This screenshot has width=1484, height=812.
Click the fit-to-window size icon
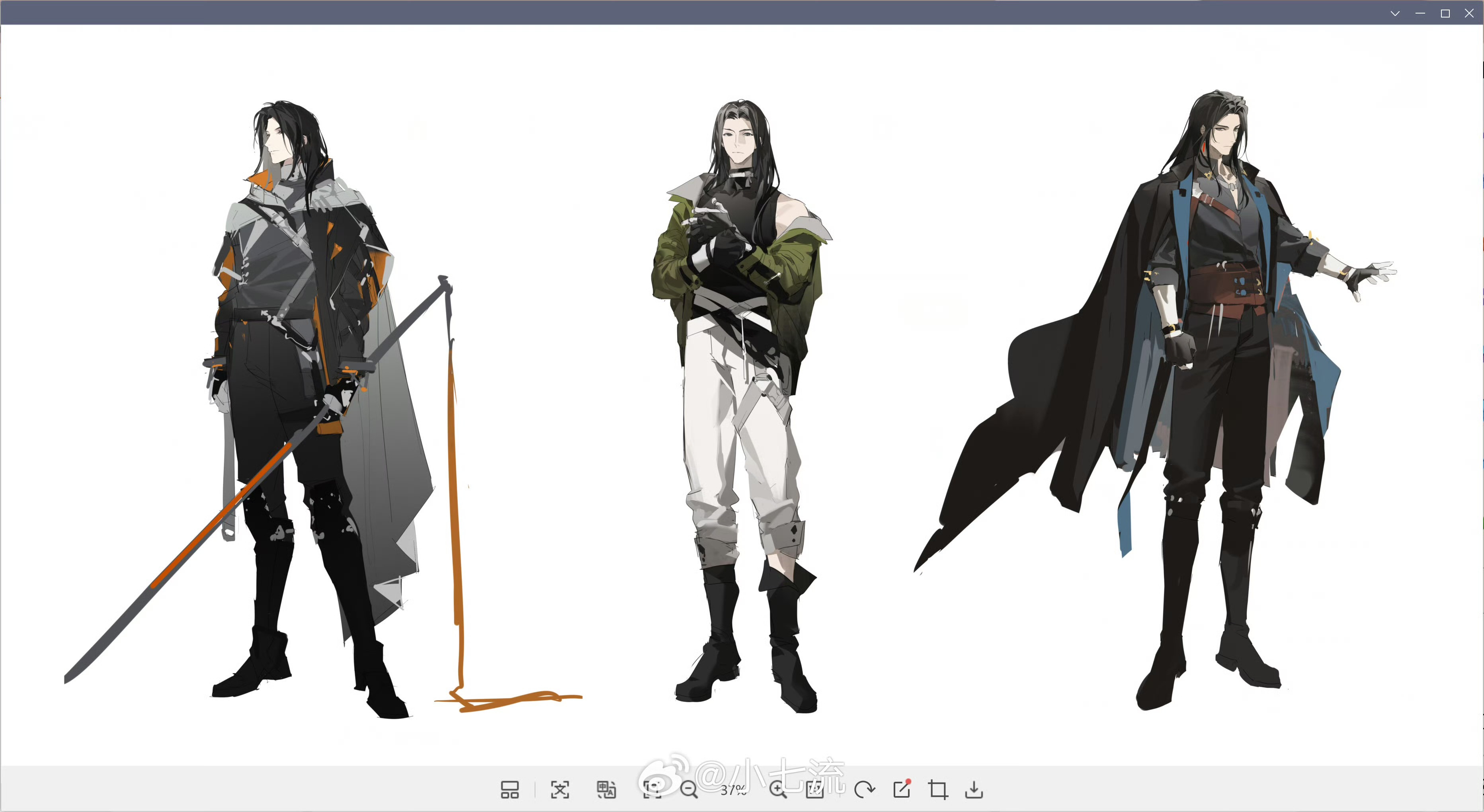point(815,790)
